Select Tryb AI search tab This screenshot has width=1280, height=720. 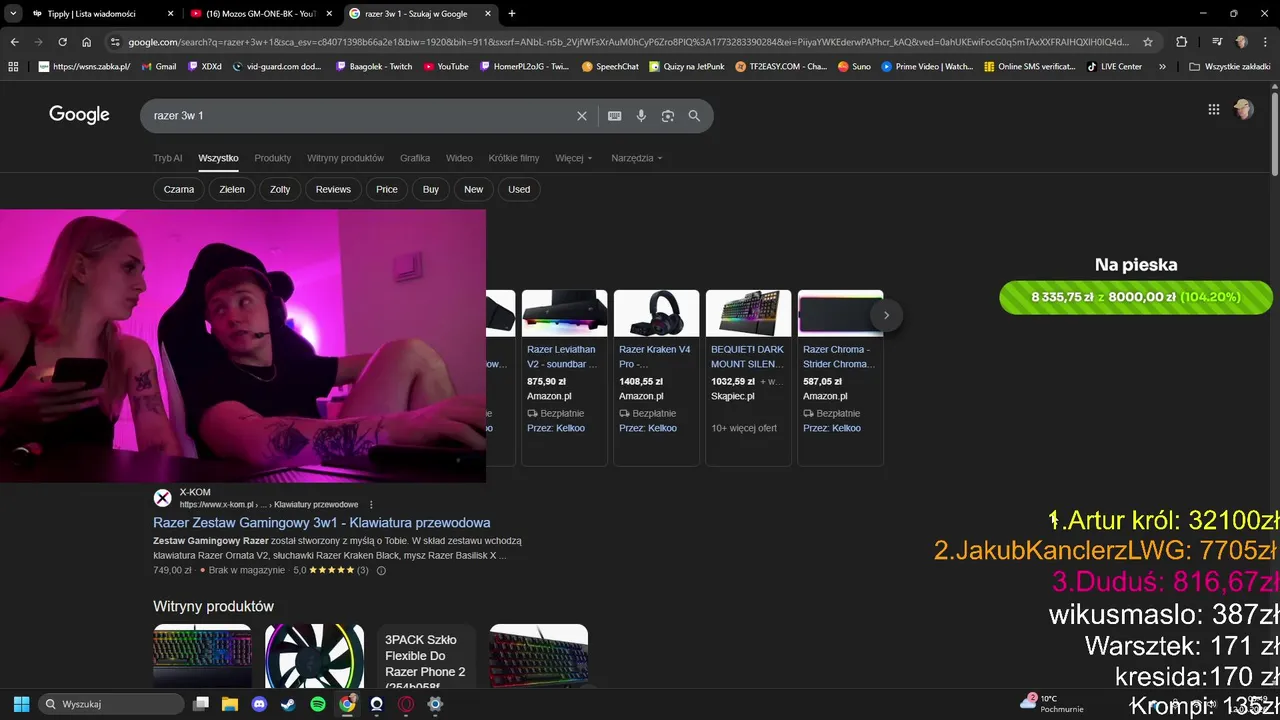(x=168, y=158)
